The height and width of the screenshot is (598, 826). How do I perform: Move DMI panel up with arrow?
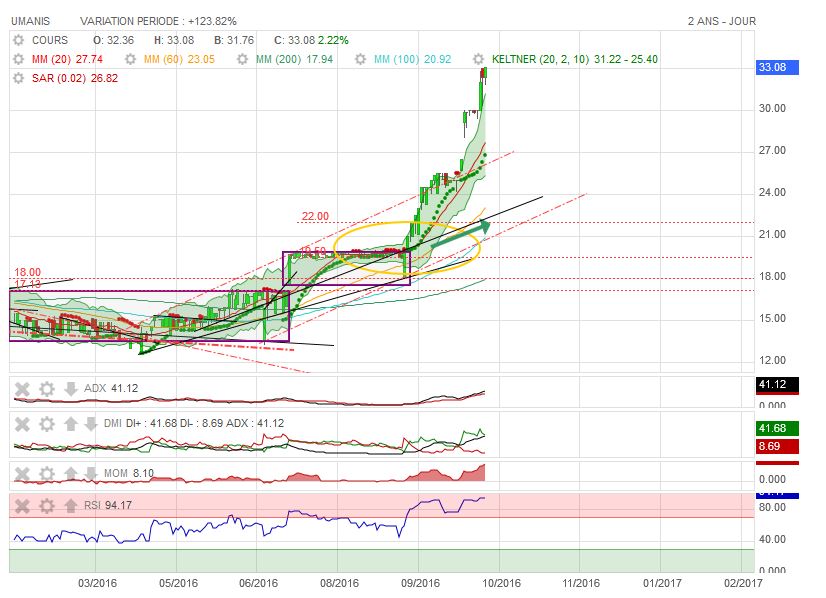71,424
